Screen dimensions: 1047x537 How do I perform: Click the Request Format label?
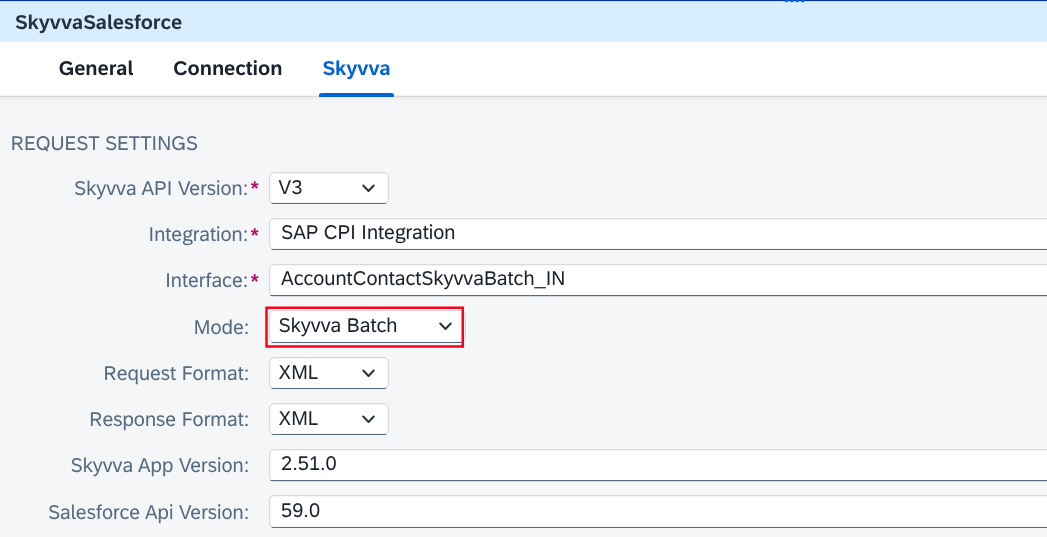click(176, 373)
